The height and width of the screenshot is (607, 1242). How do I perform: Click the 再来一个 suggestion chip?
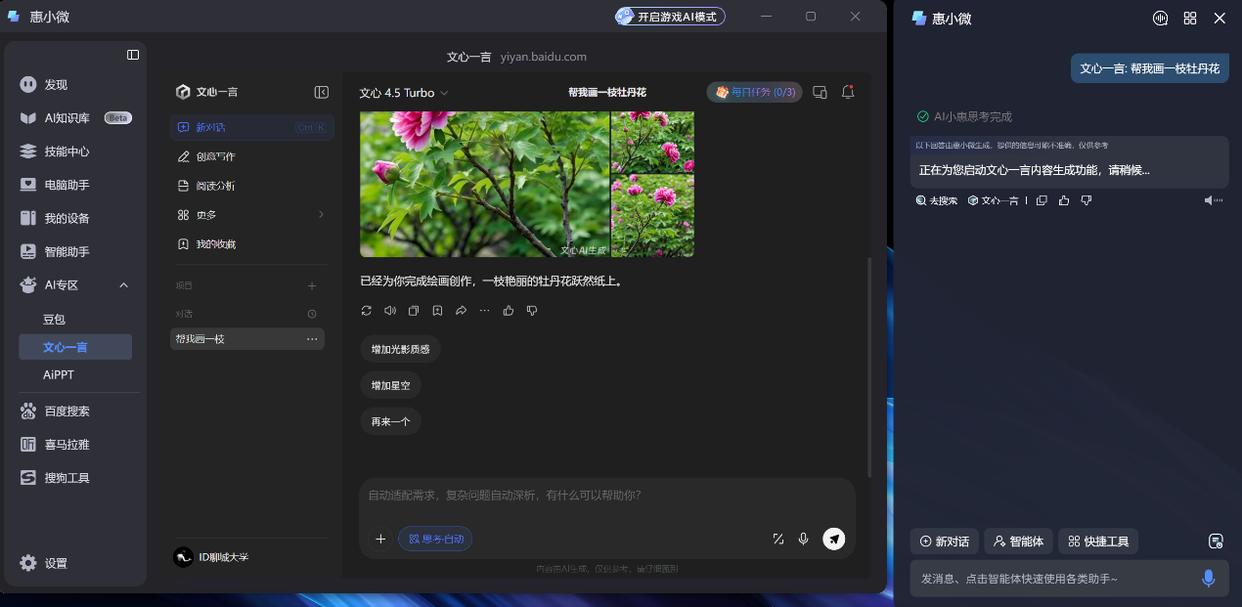pos(391,421)
